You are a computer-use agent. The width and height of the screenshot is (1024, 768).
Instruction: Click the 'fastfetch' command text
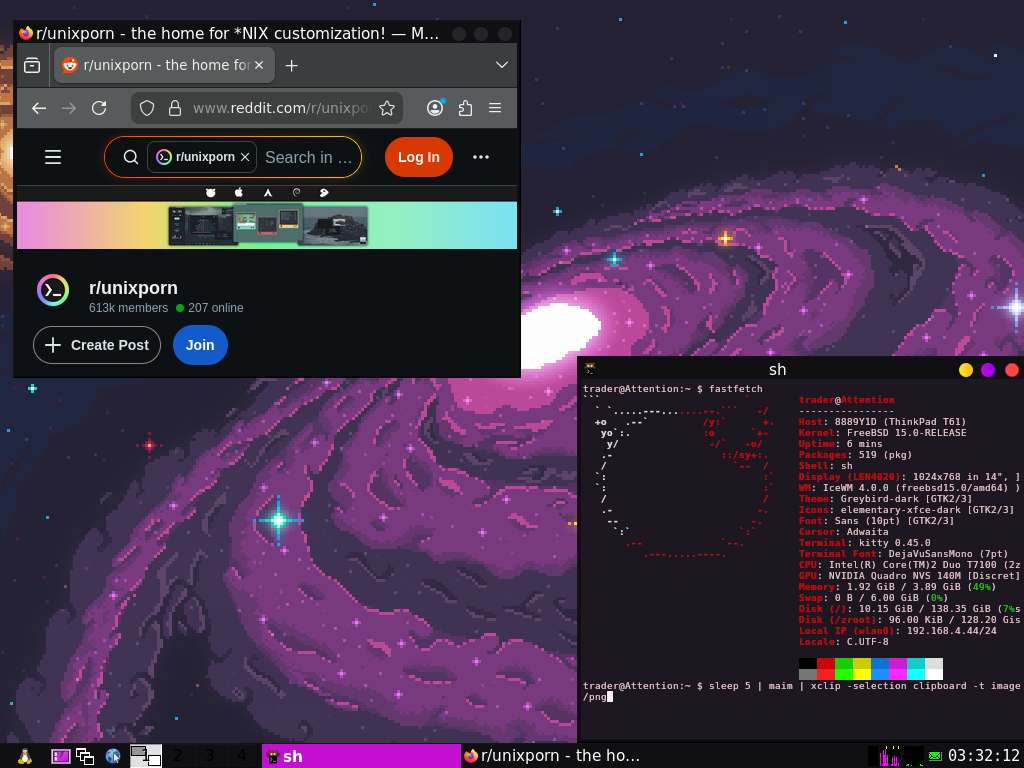coord(735,389)
